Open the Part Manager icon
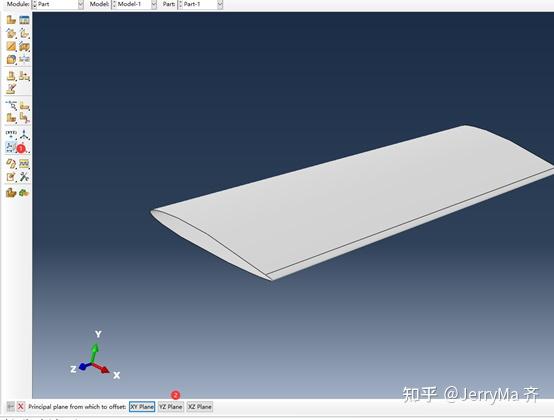Viewport: 554px width, 420px height. [24, 20]
